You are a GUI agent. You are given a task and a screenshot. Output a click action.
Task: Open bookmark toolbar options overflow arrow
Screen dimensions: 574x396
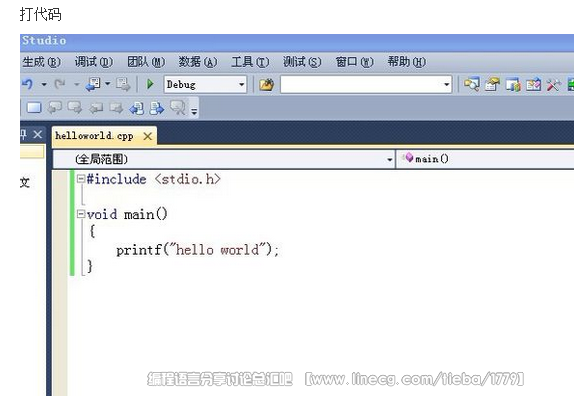tap(194, 111)
